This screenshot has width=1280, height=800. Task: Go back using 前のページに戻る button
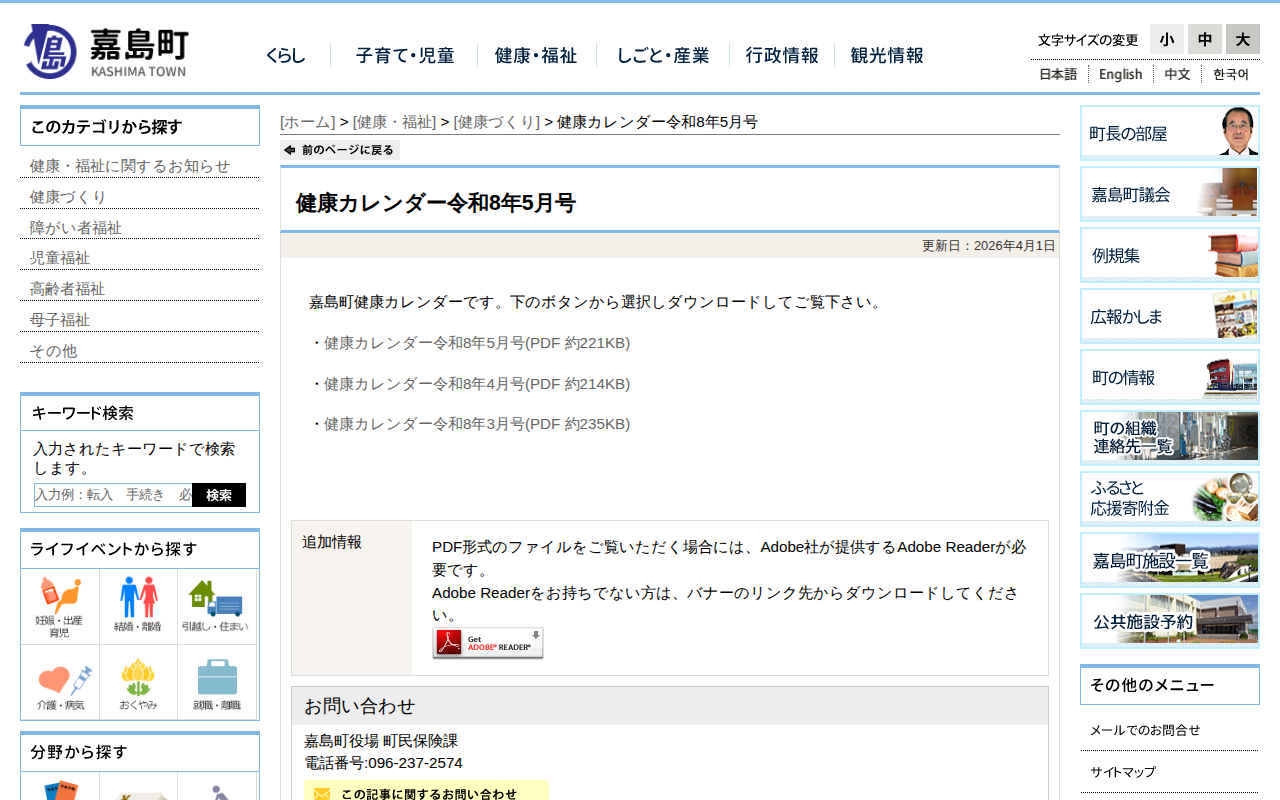tap(340, 150)
